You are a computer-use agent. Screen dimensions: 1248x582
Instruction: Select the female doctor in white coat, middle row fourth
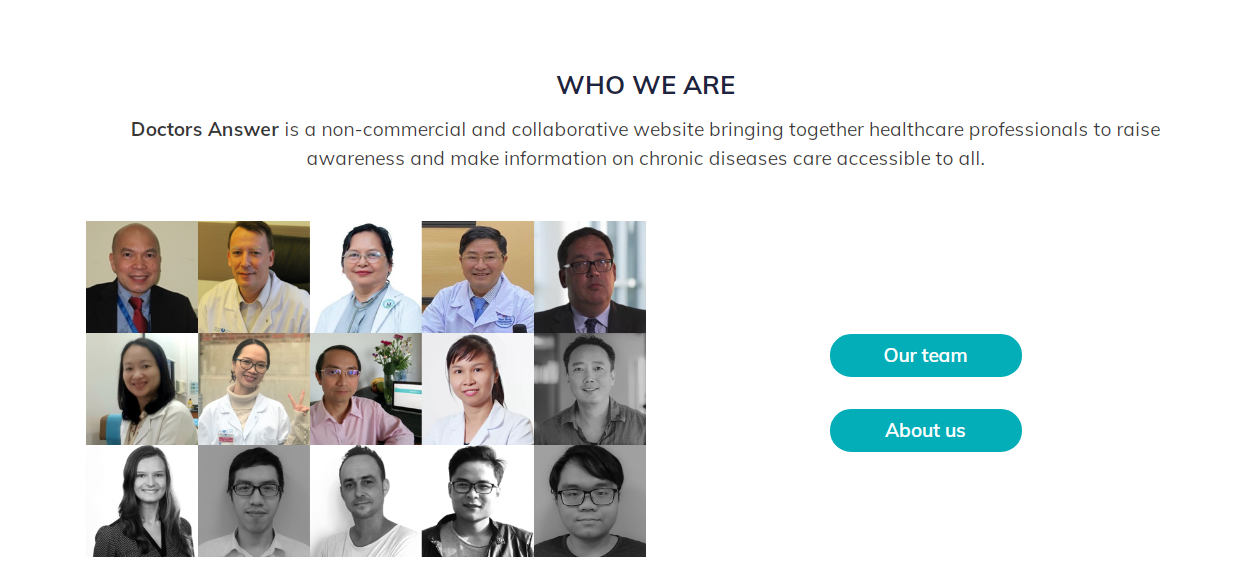click(477, 389)
